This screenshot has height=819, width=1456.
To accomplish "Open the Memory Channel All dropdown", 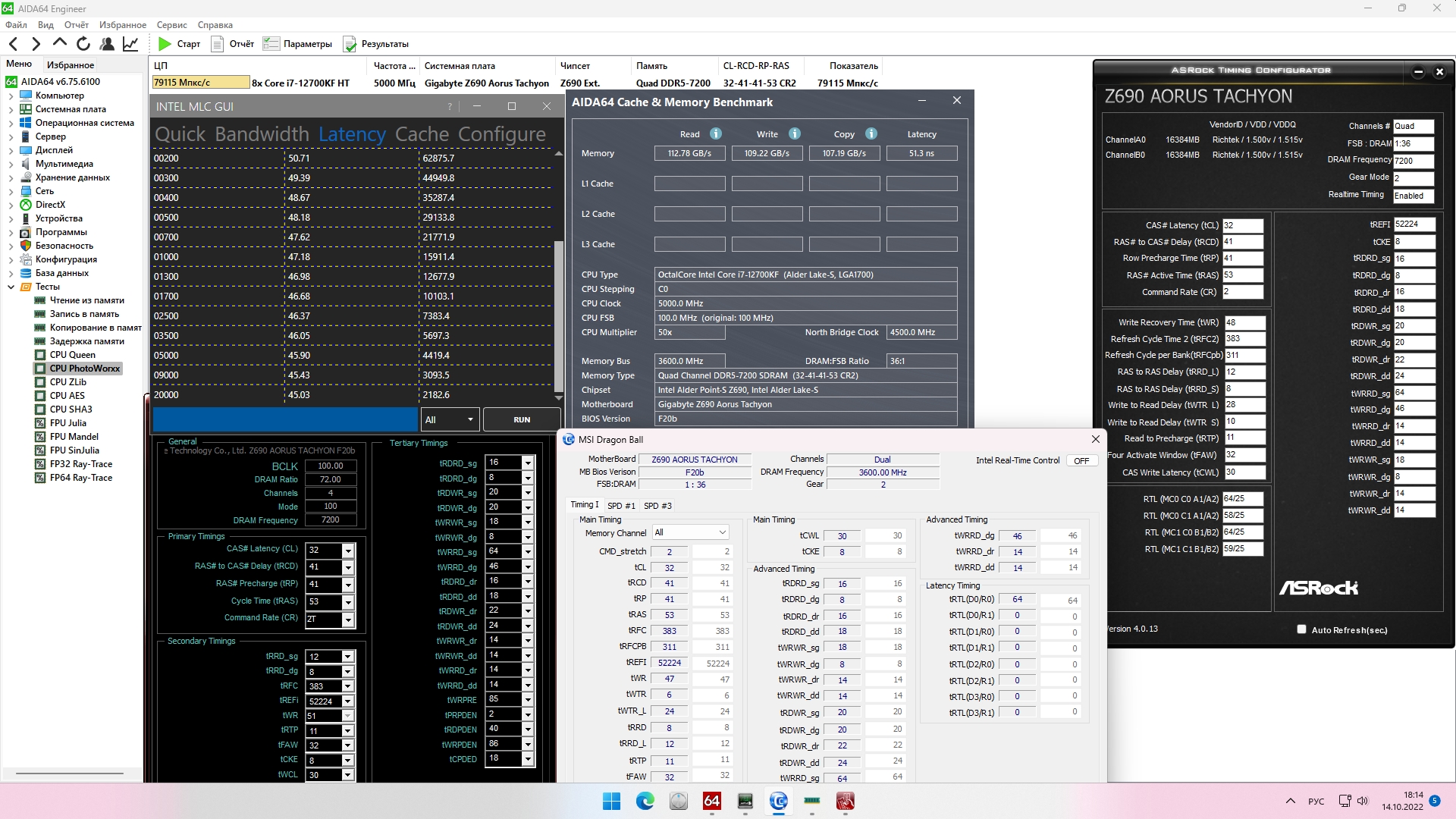I will (x=691, y=533).
